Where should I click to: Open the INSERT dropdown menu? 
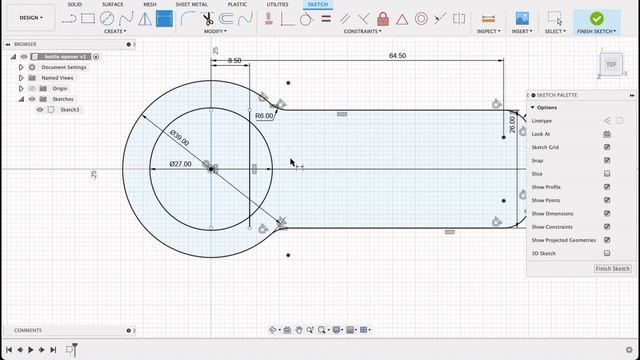point(522,31)
